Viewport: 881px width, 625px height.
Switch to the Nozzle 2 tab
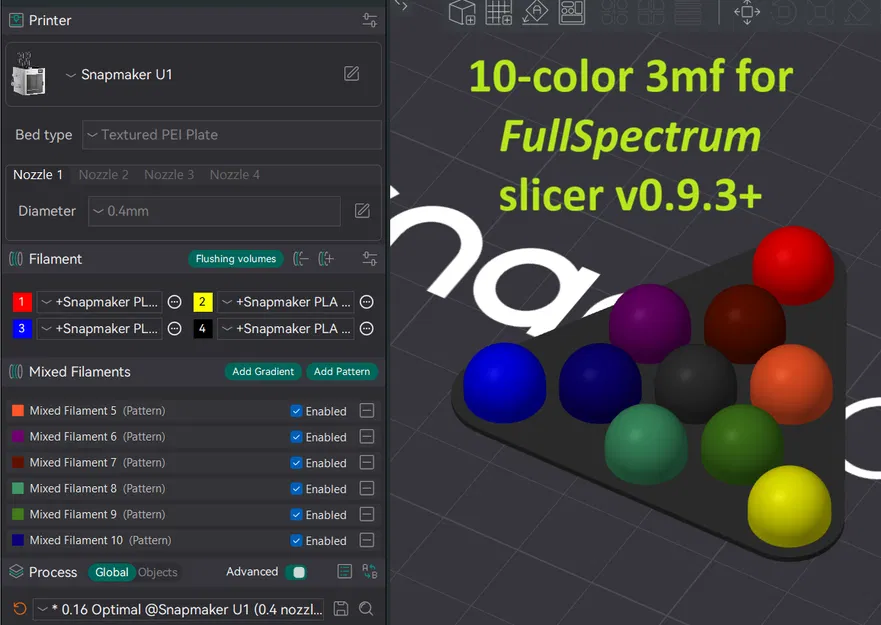(x=103, y=174)
